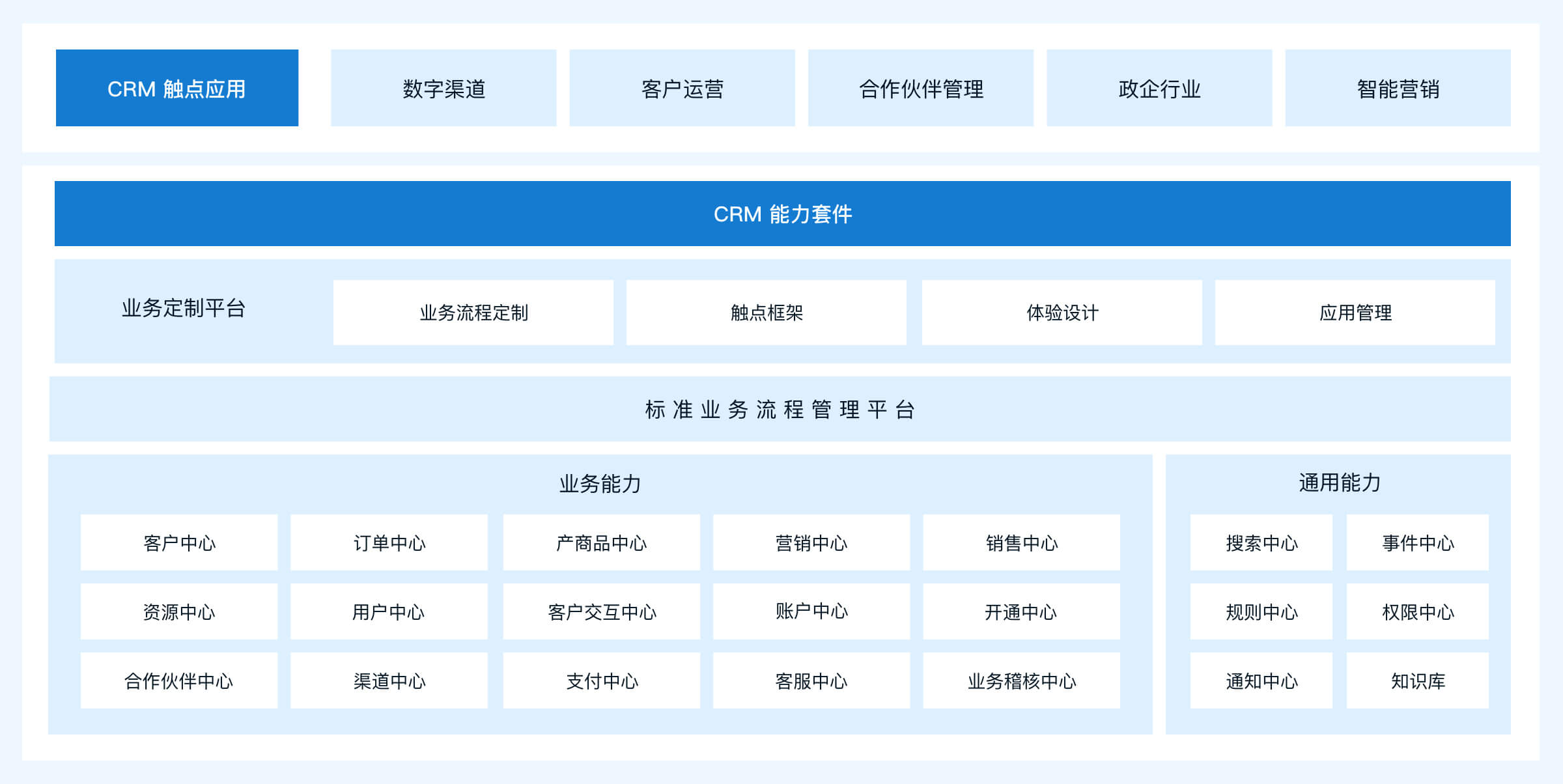1563x784 pixels.
Task: Open the 智能营销 tile
Action: [x=1398, y=88]
